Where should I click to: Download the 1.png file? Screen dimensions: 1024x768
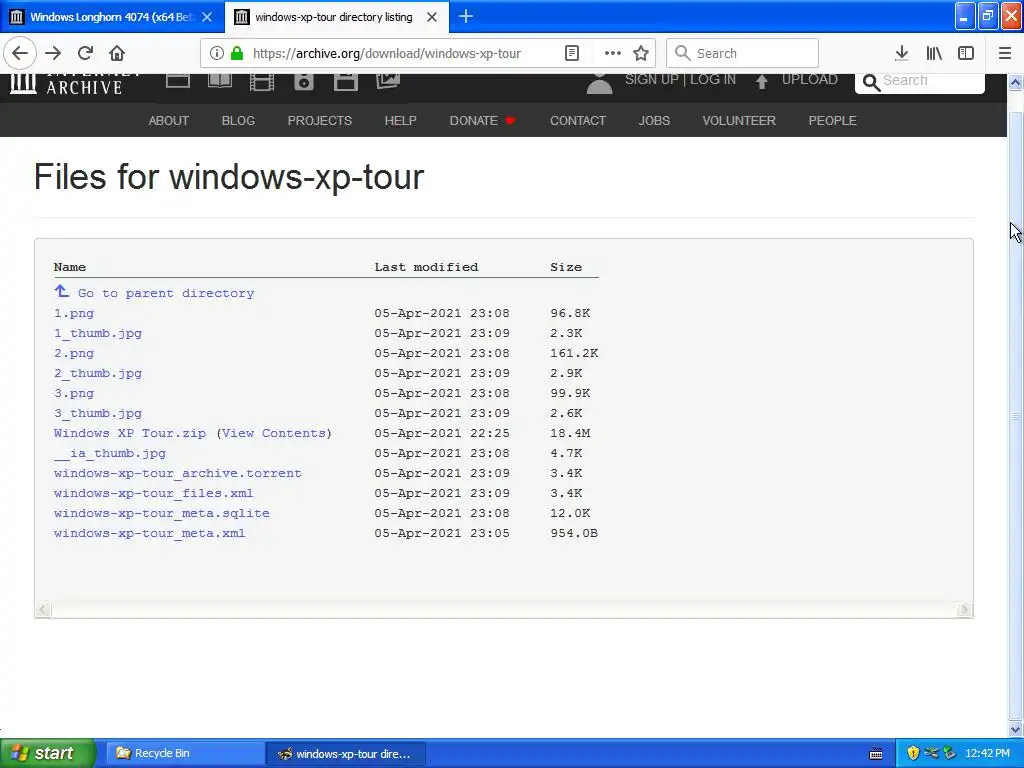(74, 313)
